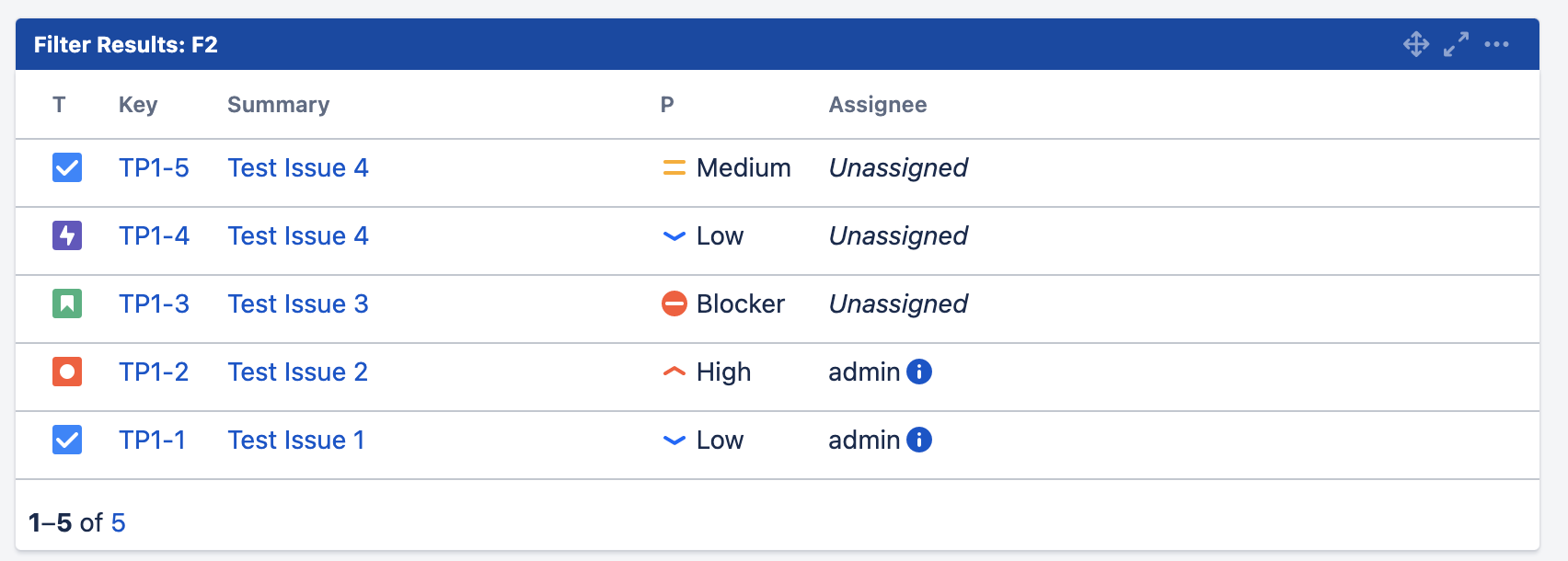Open issue key TP1-5

(154, 167)
